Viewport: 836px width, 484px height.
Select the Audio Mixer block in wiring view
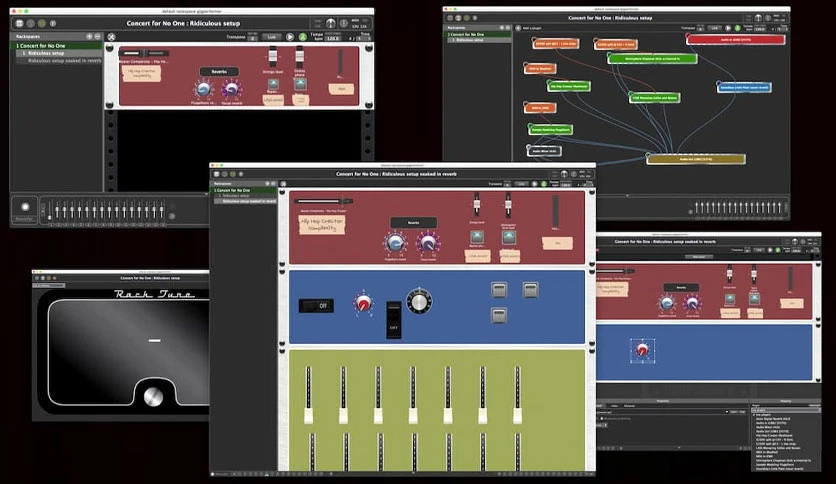click(x=544, y=151)
